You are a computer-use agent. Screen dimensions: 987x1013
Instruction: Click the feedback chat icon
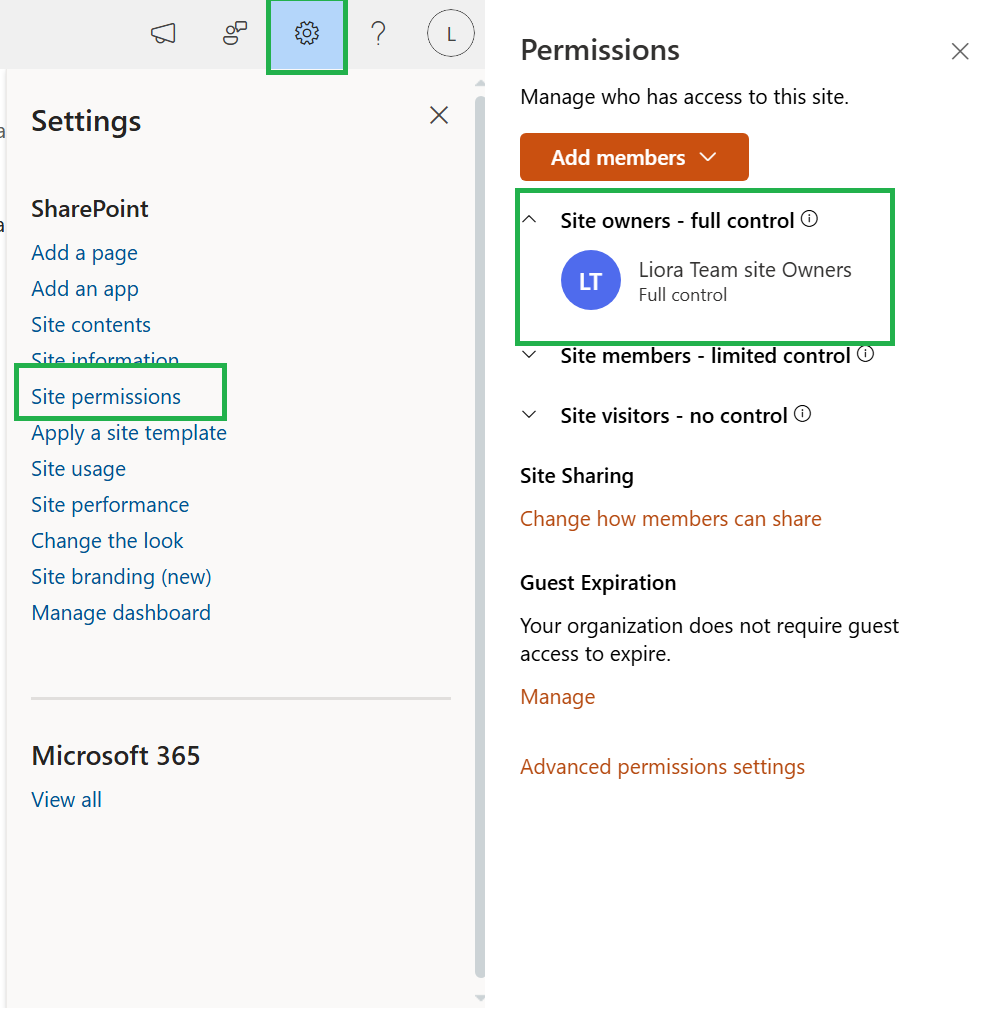coord(235,33)
